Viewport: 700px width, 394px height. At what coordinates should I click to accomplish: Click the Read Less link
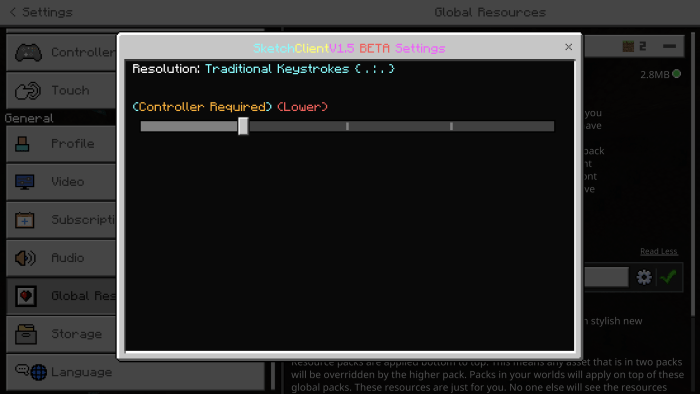click(x=658, y=251)
